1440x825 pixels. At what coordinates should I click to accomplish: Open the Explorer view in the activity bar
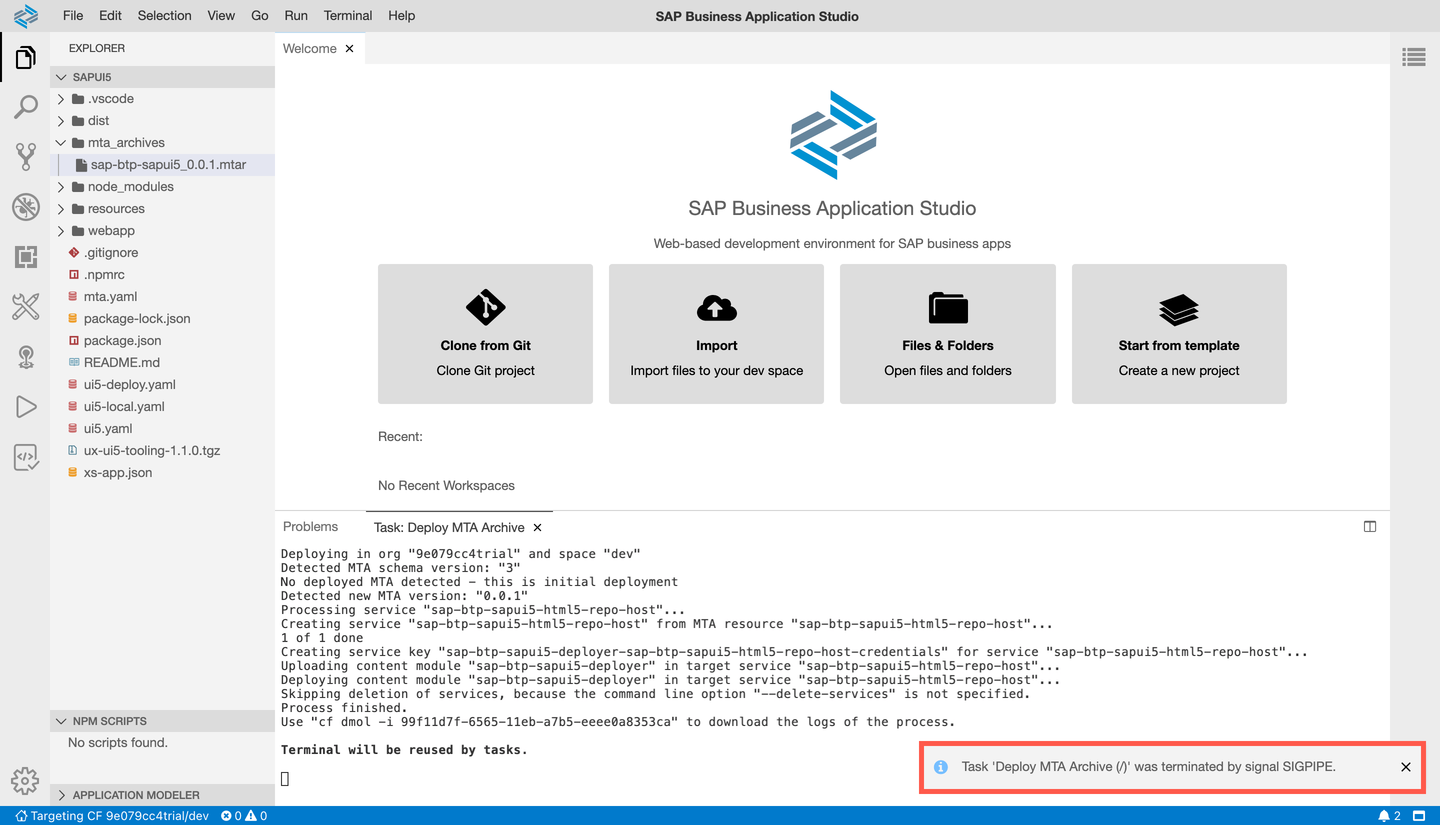pos(26,58)
